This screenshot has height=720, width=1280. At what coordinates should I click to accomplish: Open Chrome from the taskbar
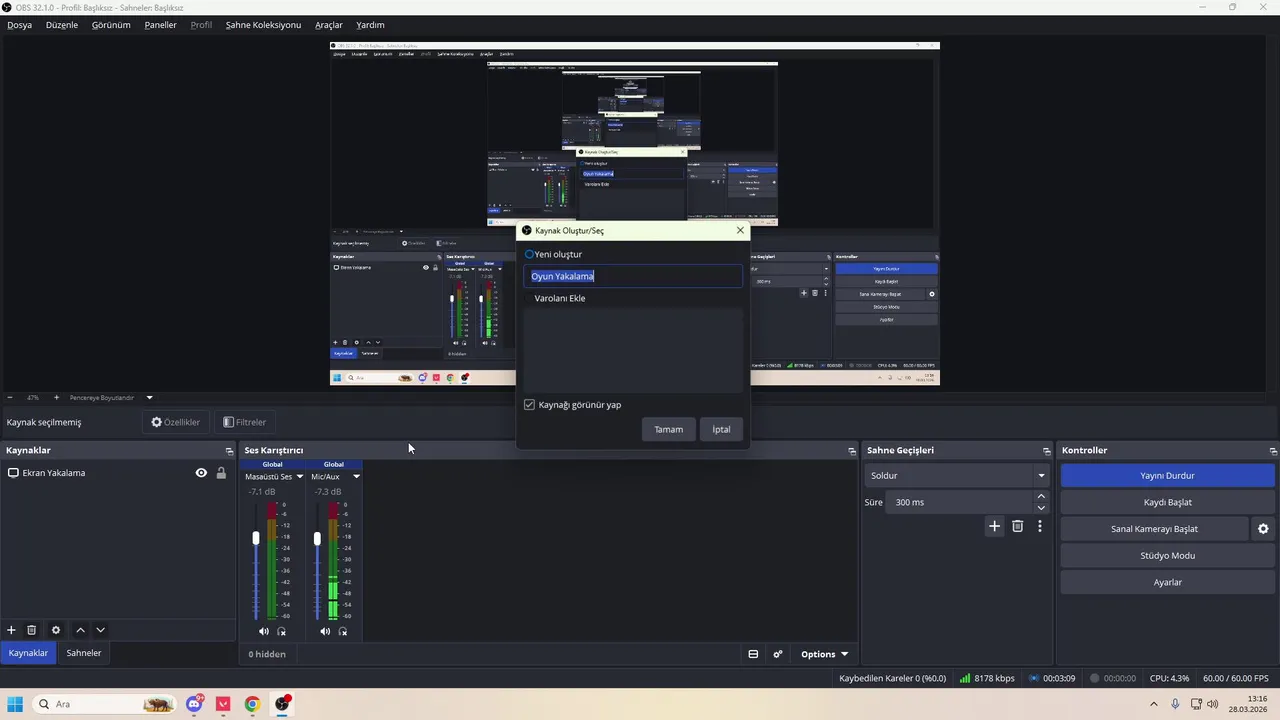click(252, 704)
